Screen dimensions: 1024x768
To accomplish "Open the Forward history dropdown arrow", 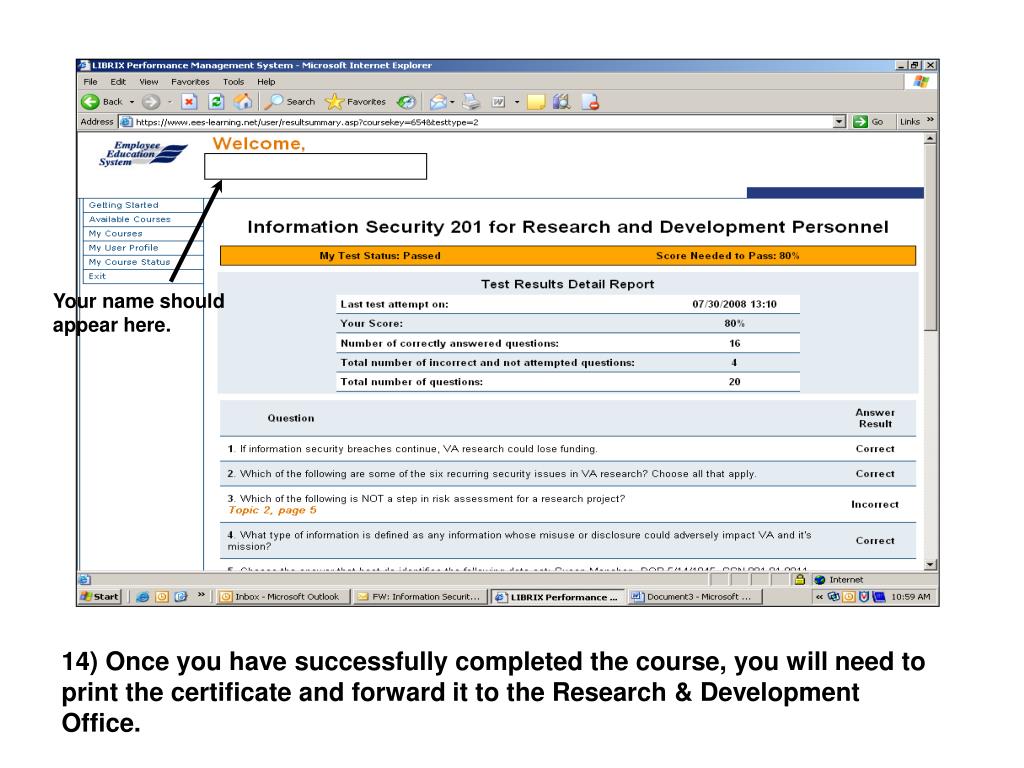I will tap(170, 102).
